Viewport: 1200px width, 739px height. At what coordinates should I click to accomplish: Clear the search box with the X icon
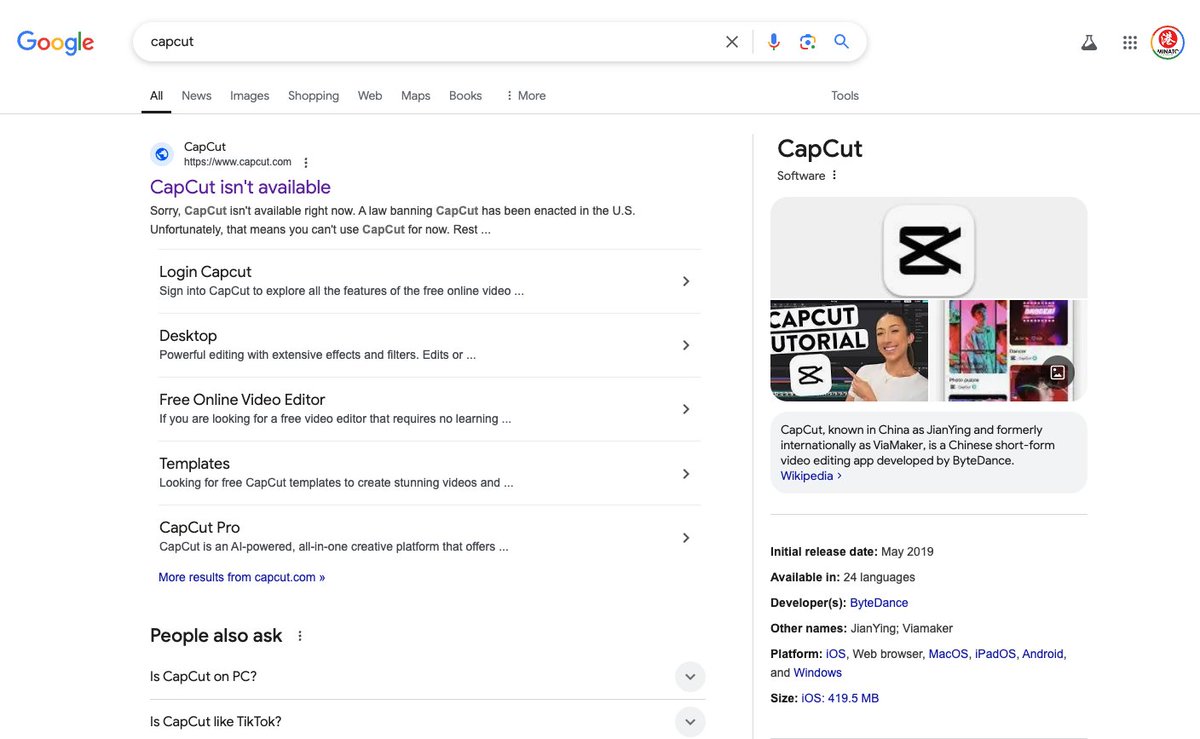pyautogui.click(x=732, y=42)
